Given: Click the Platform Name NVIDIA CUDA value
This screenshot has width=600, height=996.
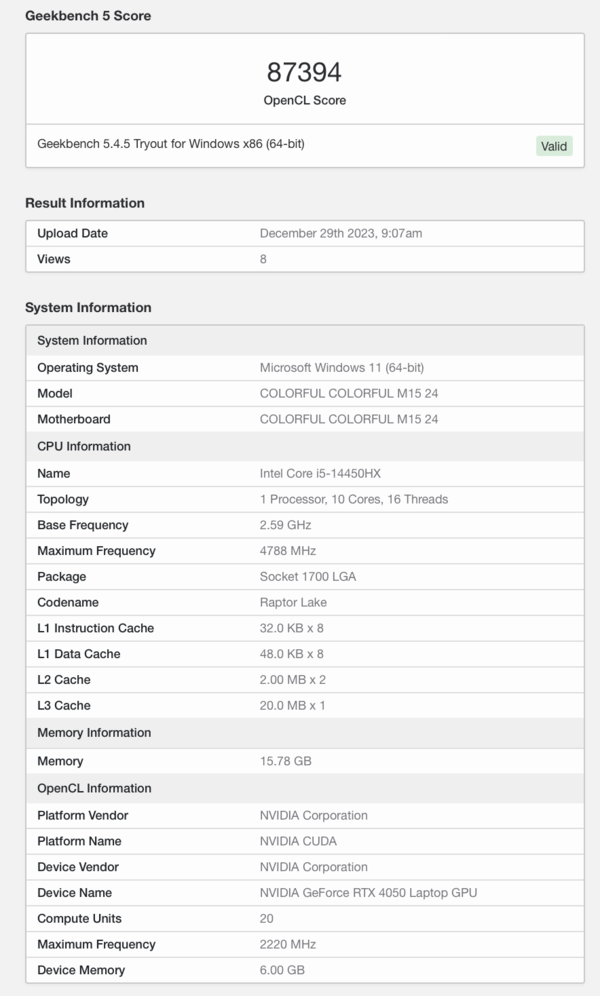Looking at the screenshot, I should 298,841.
